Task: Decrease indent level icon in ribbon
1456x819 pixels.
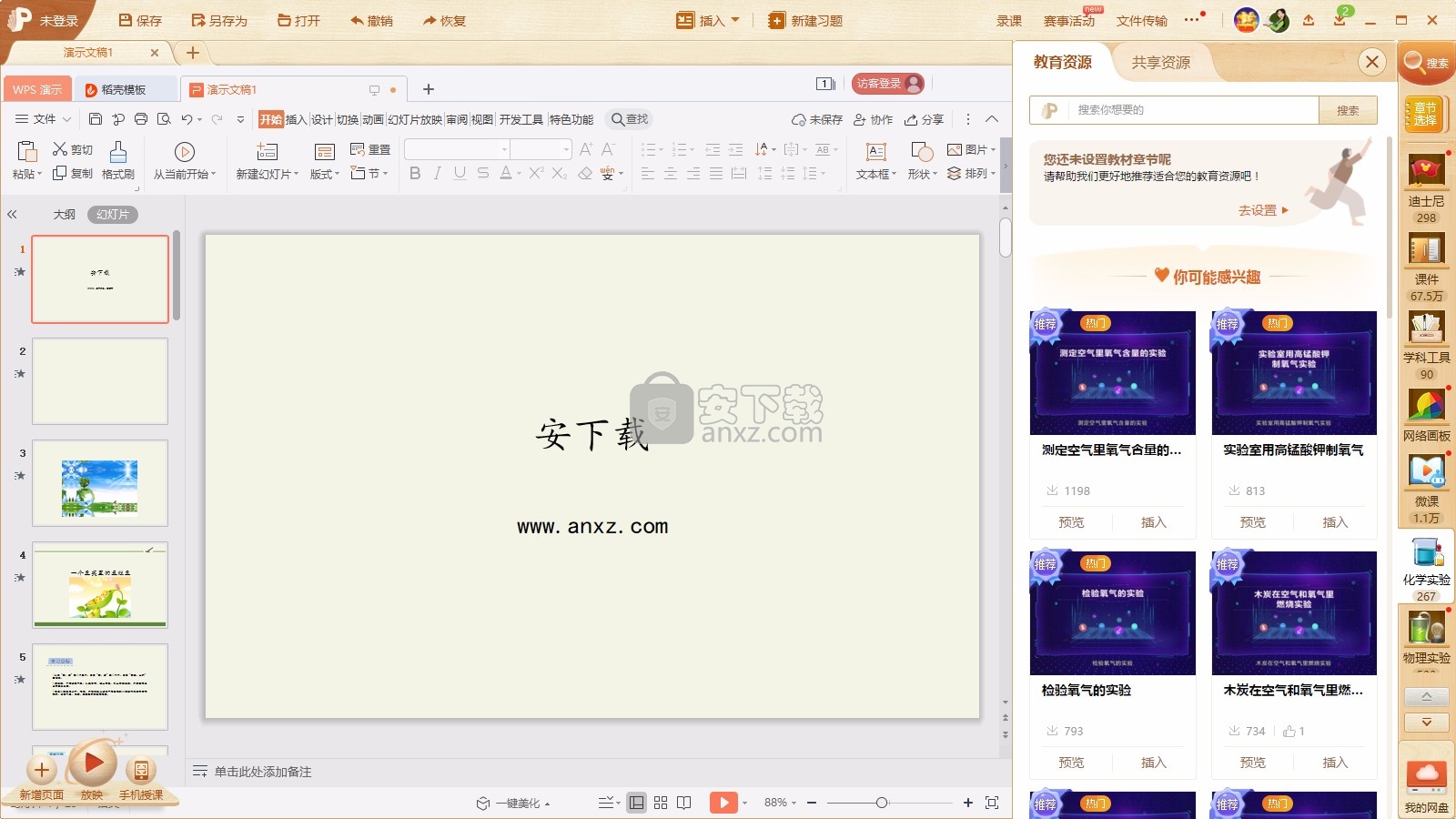Action: coord(713,149)
